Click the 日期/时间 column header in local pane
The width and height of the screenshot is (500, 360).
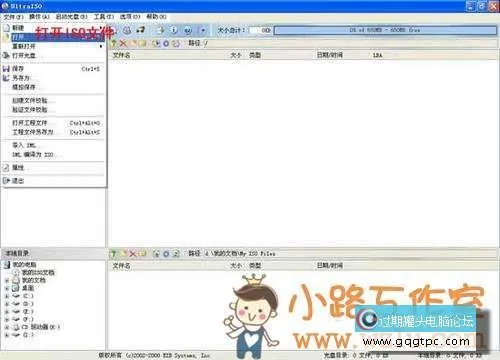coord(330,266)
